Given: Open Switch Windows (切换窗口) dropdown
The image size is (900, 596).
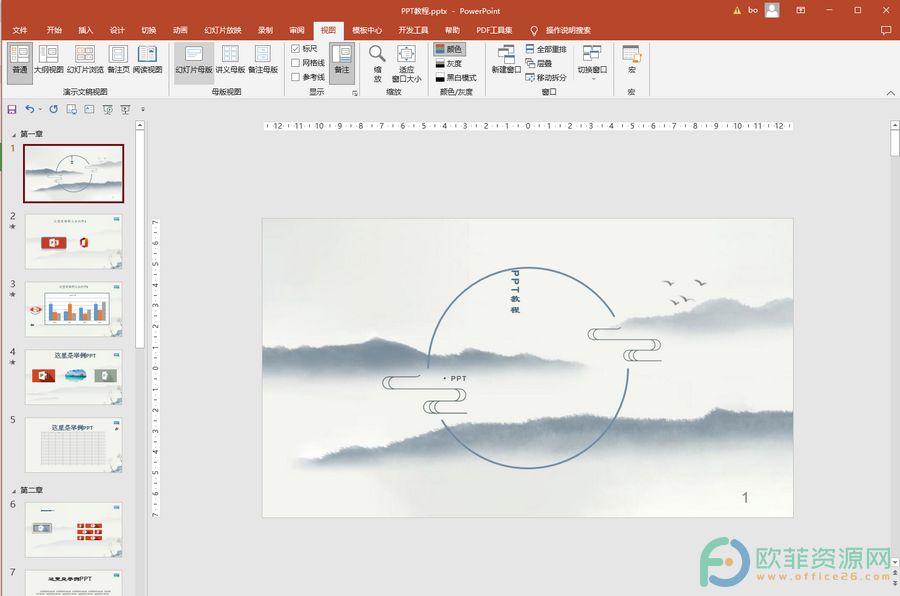Looking at the screenshot, I should tap(592, 62).
